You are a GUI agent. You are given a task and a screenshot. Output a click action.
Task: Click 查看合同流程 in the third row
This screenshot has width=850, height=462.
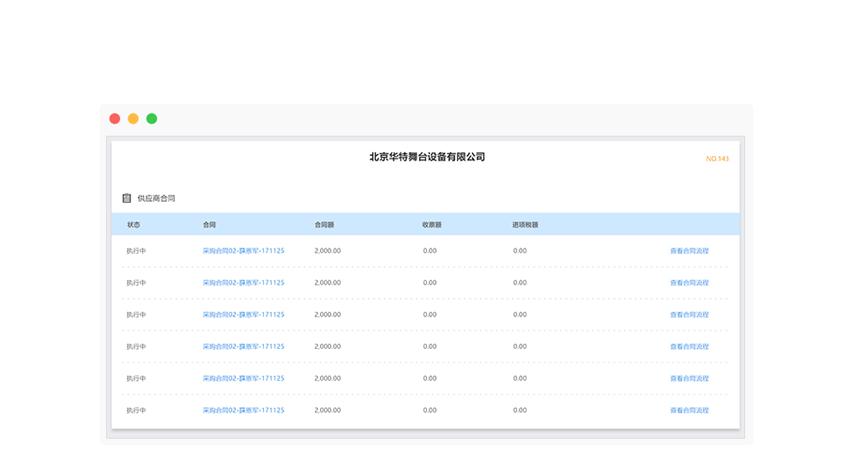pos(689,315)
